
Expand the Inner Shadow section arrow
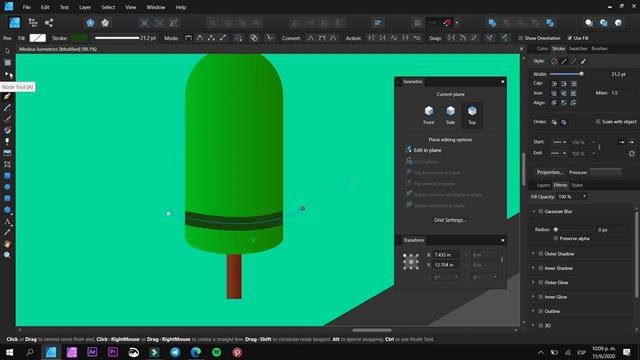click(x=533, y=268)
